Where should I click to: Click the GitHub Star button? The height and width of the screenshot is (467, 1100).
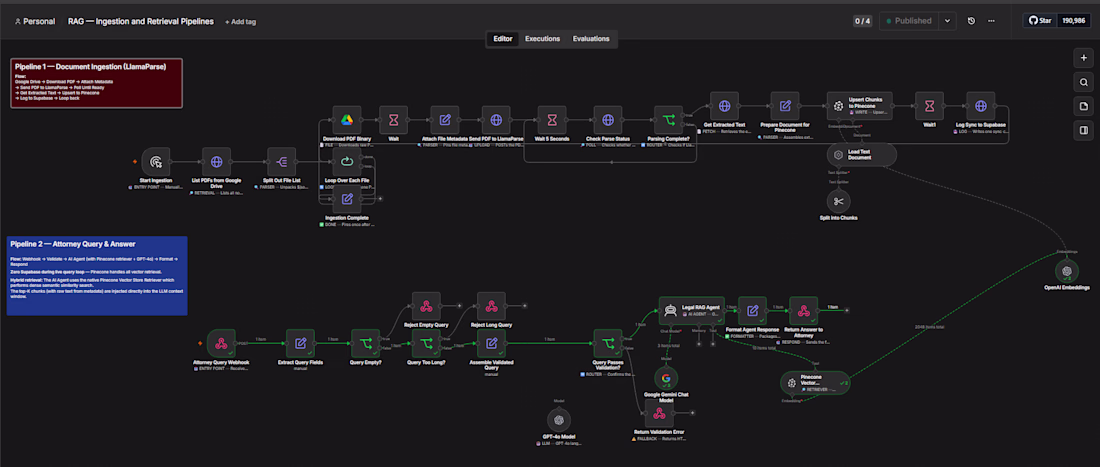pyautogui.click(x=1042, y=21)
